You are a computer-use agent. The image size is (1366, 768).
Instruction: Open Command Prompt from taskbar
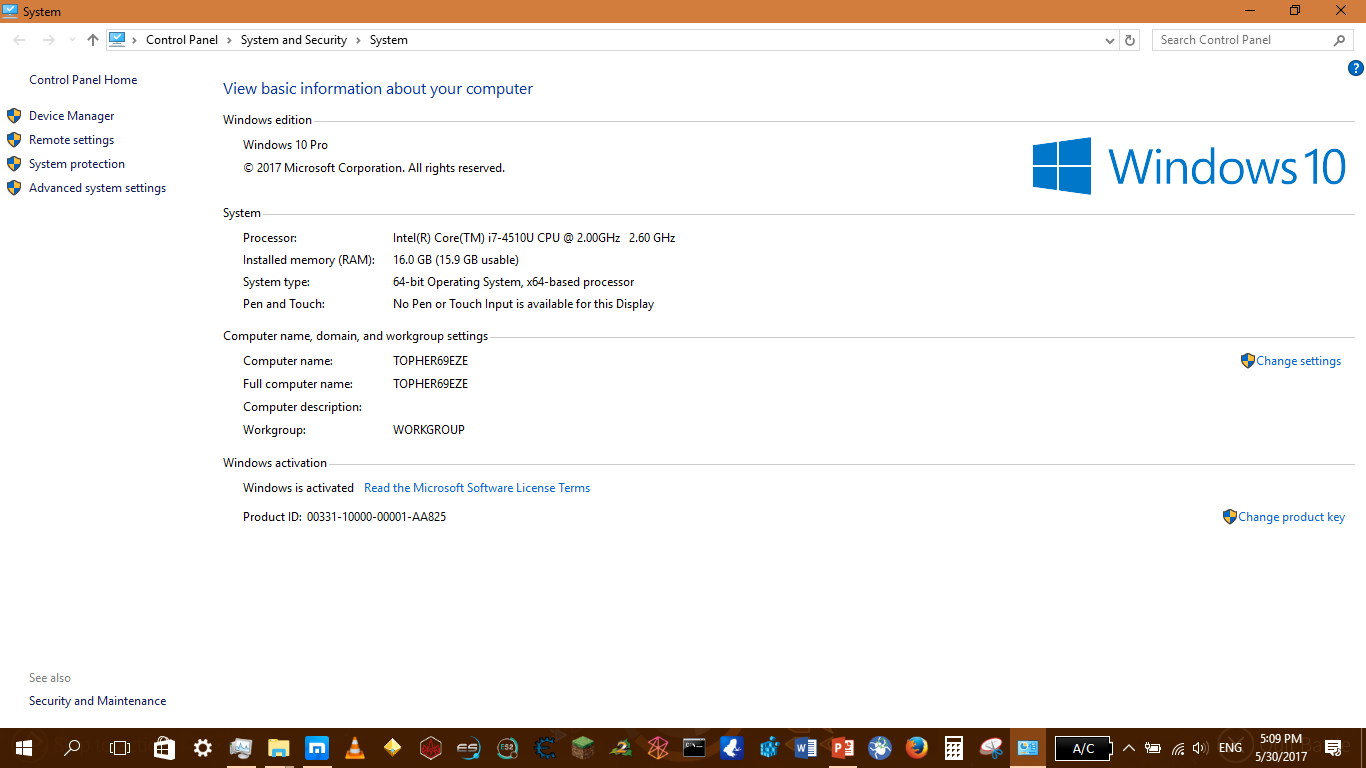(695, 748)
